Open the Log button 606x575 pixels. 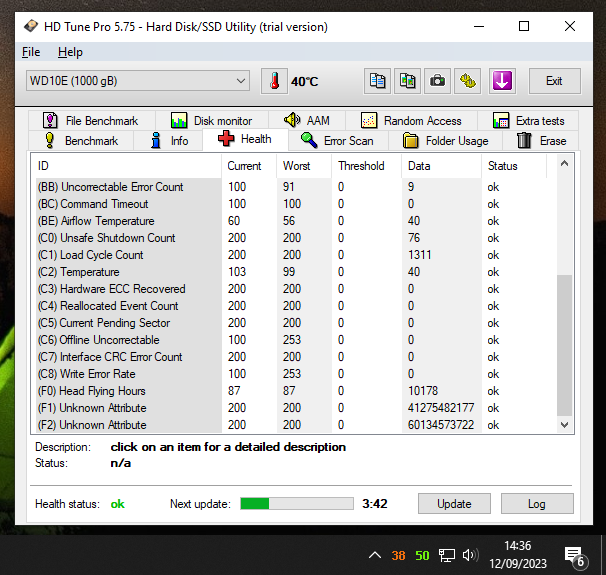(537, 504)
